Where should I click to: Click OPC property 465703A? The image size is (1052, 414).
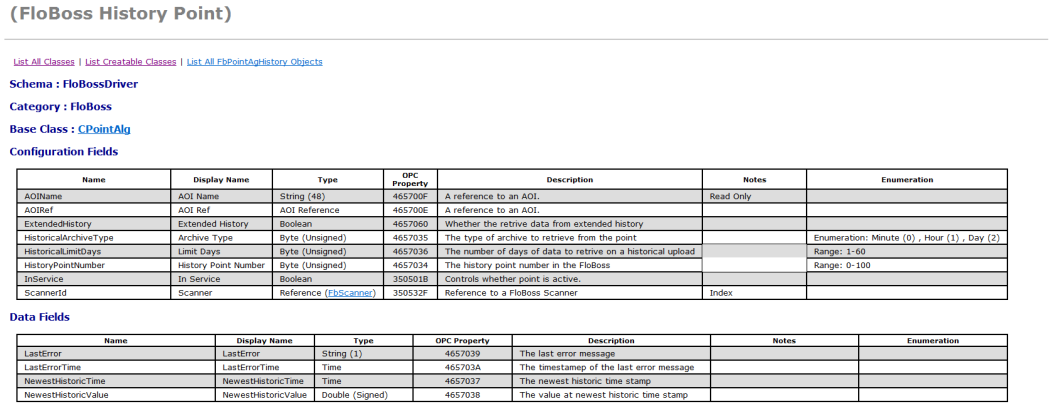[463, 367]
